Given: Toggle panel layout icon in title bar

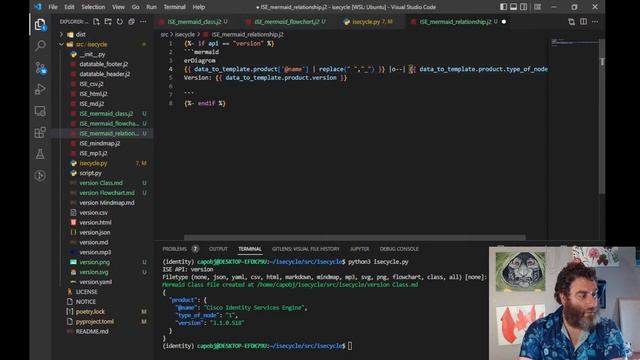Looking at the screenshot, I should tap(513, 7).
